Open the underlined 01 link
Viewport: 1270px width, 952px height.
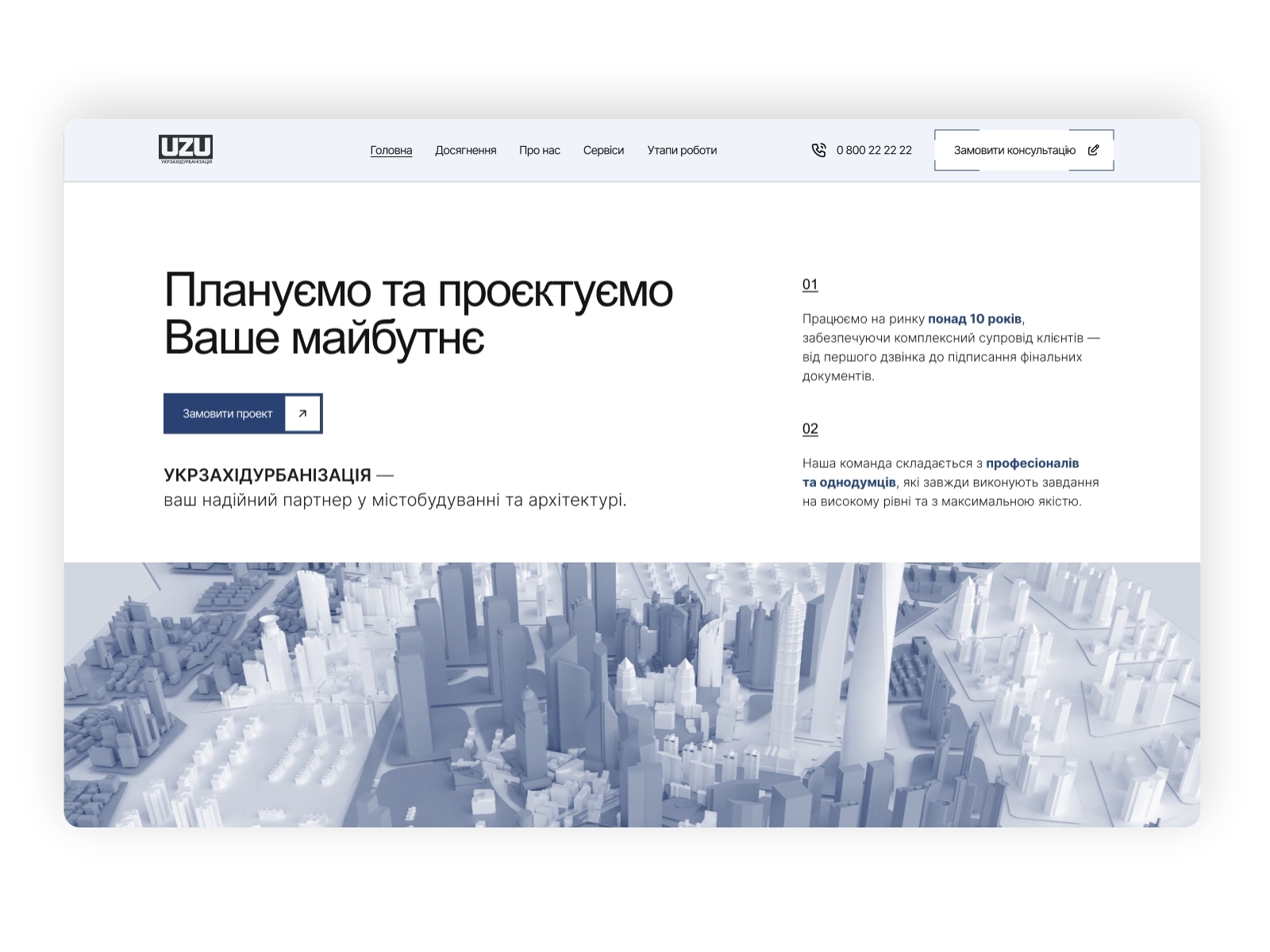tap(809, 284)
